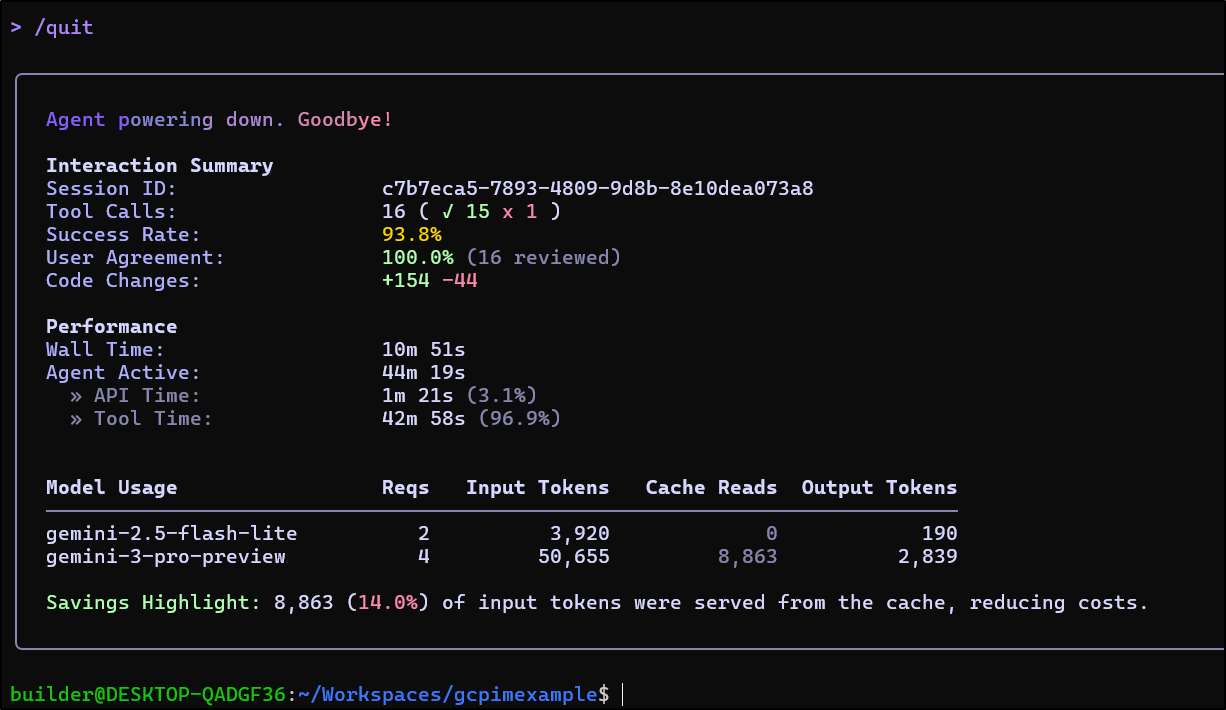The width and height of the screenshot is (1226, 710).
Task: Click the 100.0% user agreement value
Action: [417, 258]
